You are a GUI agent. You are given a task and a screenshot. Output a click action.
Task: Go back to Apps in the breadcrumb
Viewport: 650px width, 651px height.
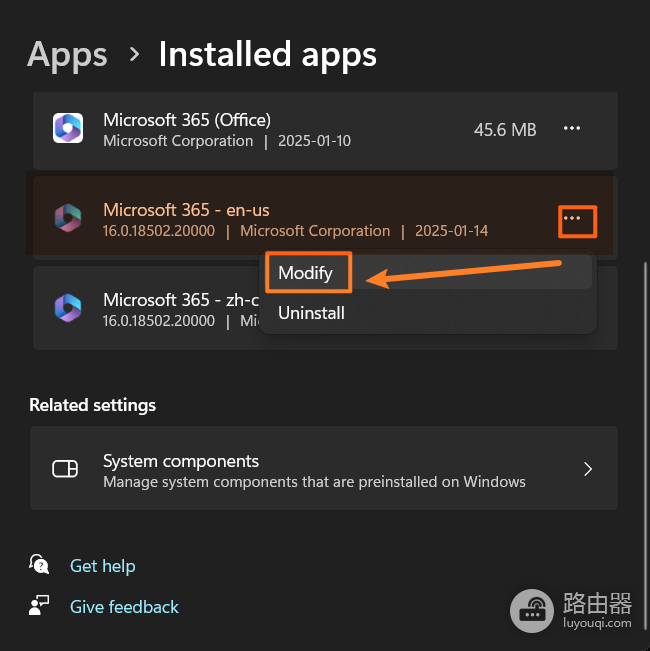67,54
